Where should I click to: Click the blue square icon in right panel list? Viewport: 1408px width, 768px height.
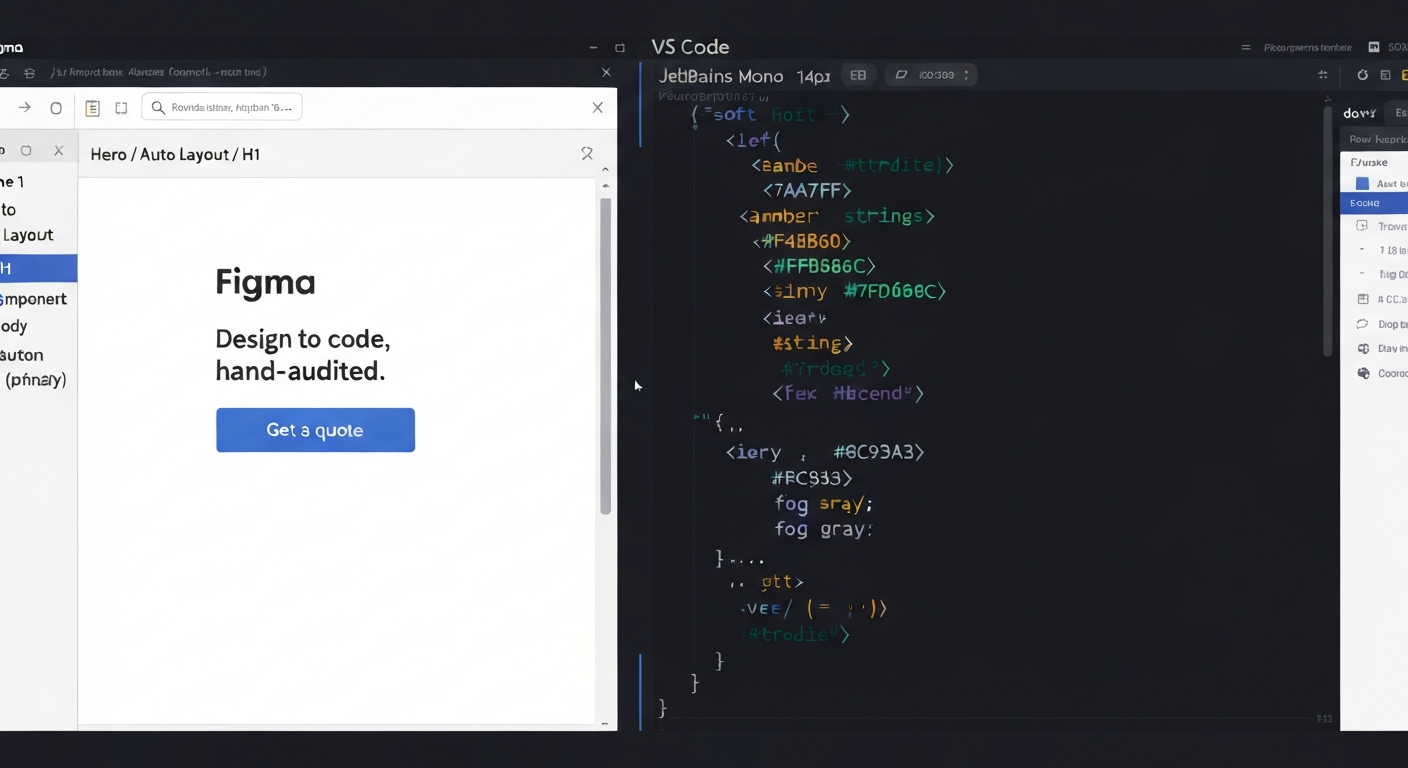pyautogui.click(x=1362, y=183)
